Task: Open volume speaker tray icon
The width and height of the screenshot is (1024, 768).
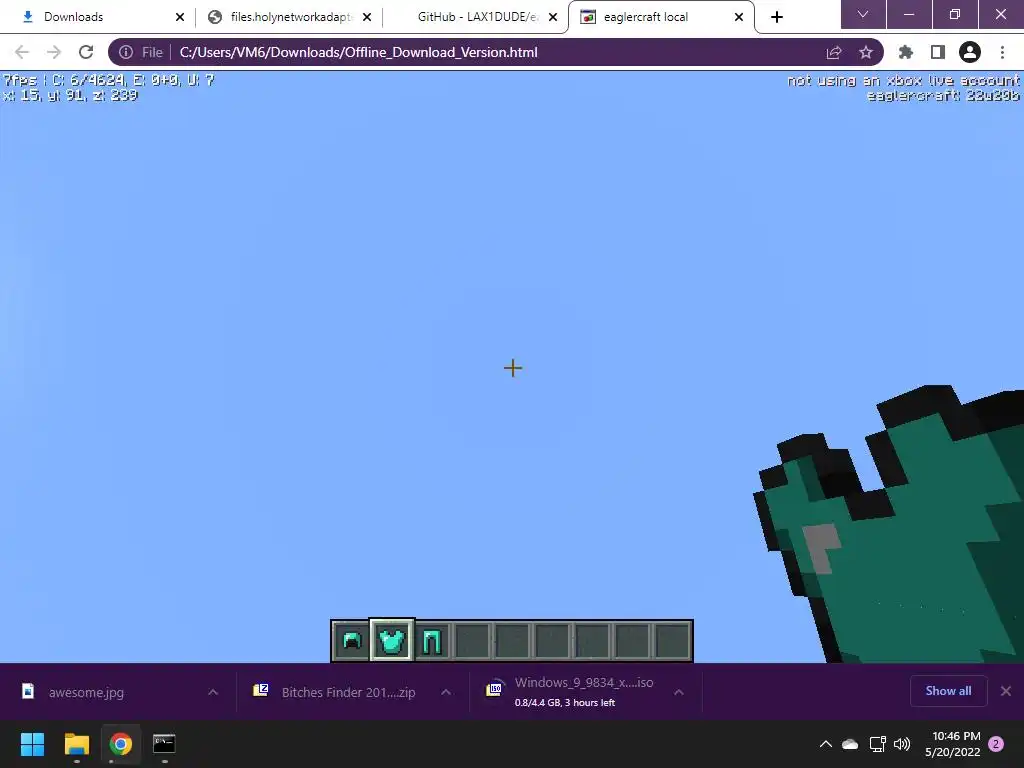Action: [x=902, y=744]
